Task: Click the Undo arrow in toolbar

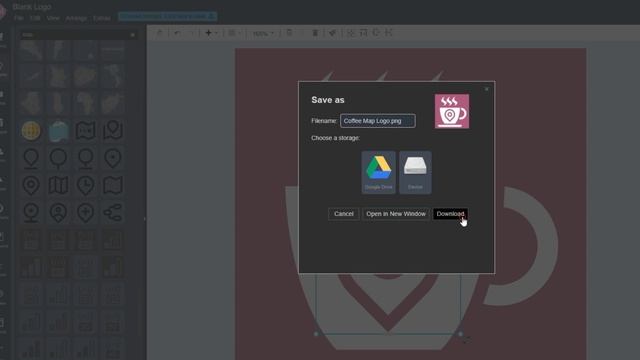Action: (x=177, y=33)
